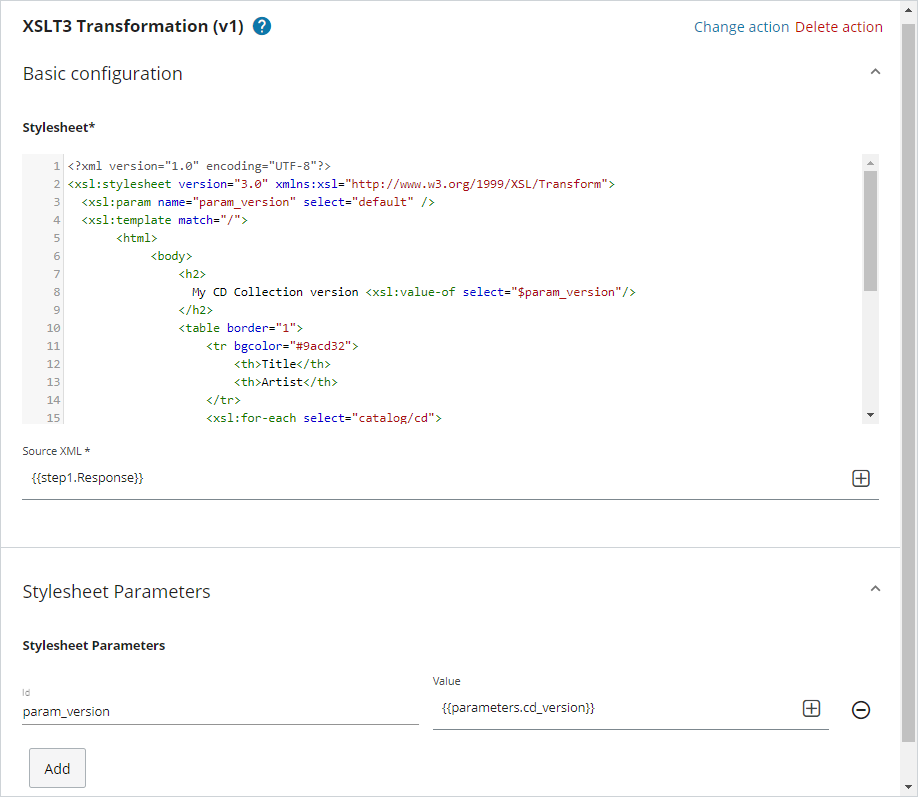
Task: Click the Delete action link
Action: [838, 27]
